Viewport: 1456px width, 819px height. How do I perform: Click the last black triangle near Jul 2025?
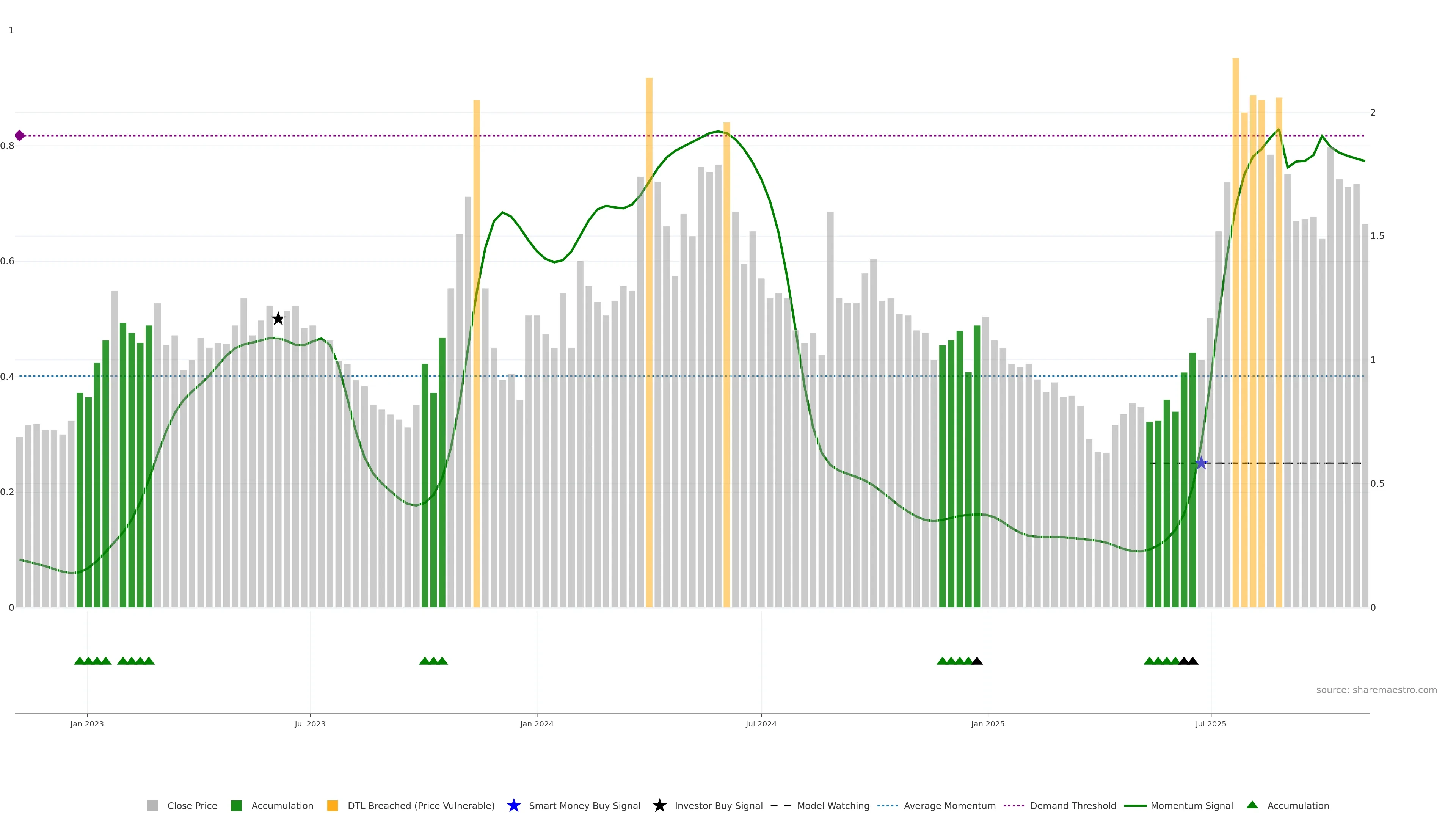1192,661
